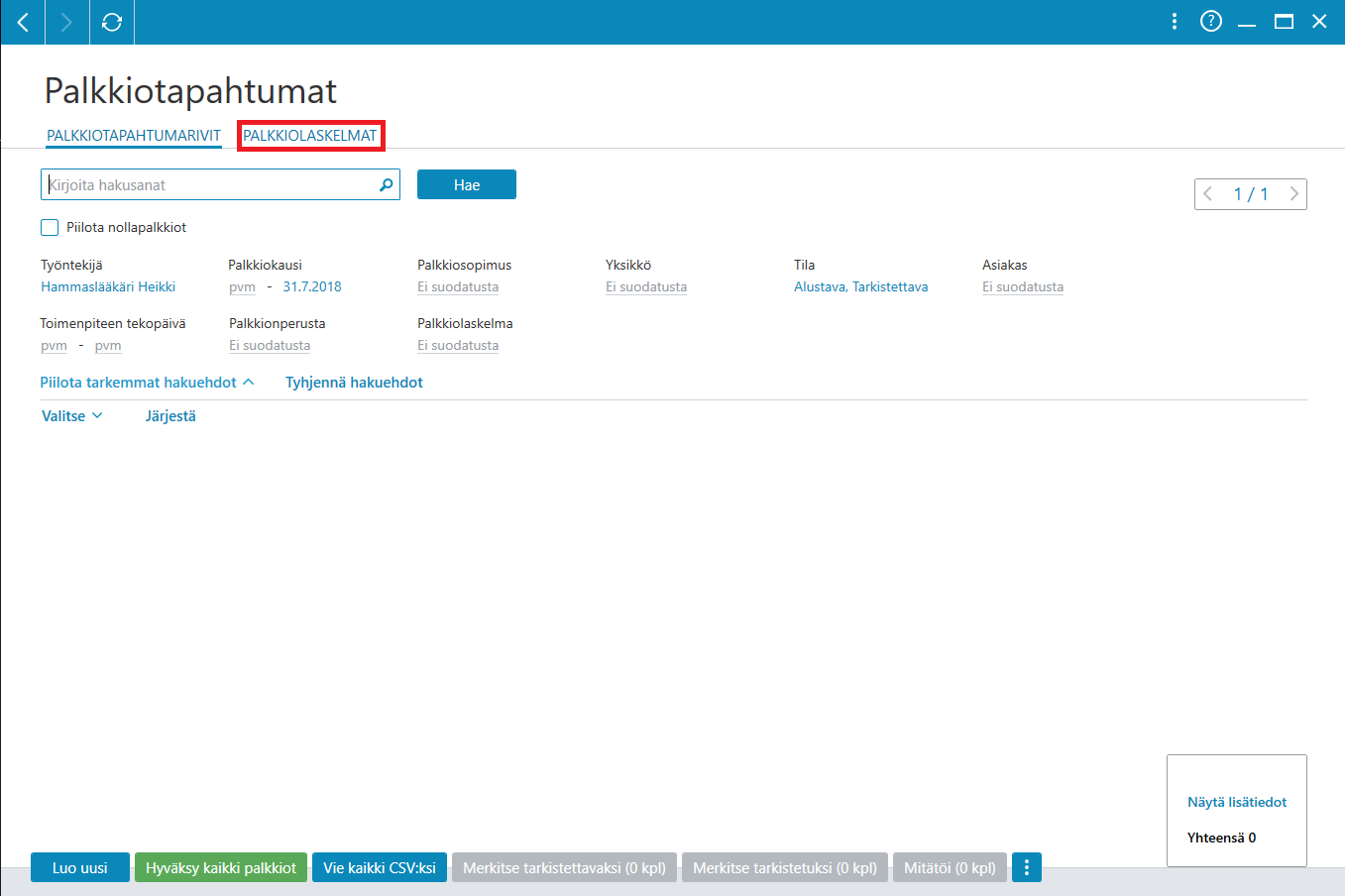Click the Tyhjennä hakuehdot link

[354, 383]
